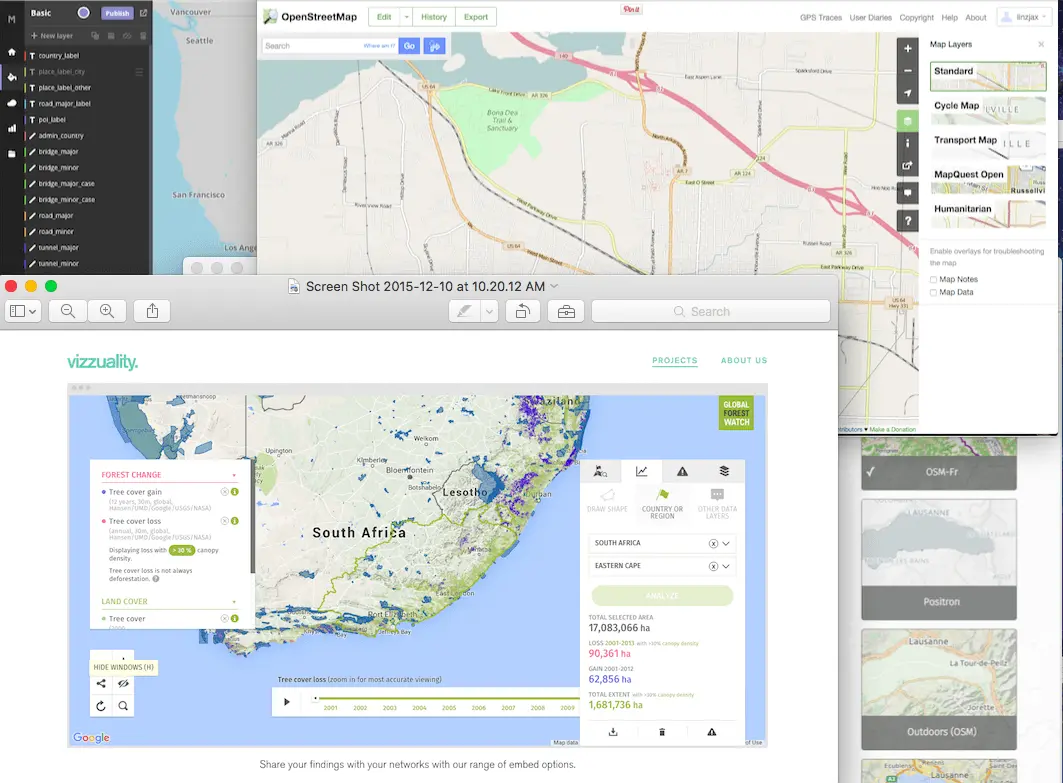Open the PROJECTS link on vizzuality
Screen dimensions: 1063x783
[675, 361]
